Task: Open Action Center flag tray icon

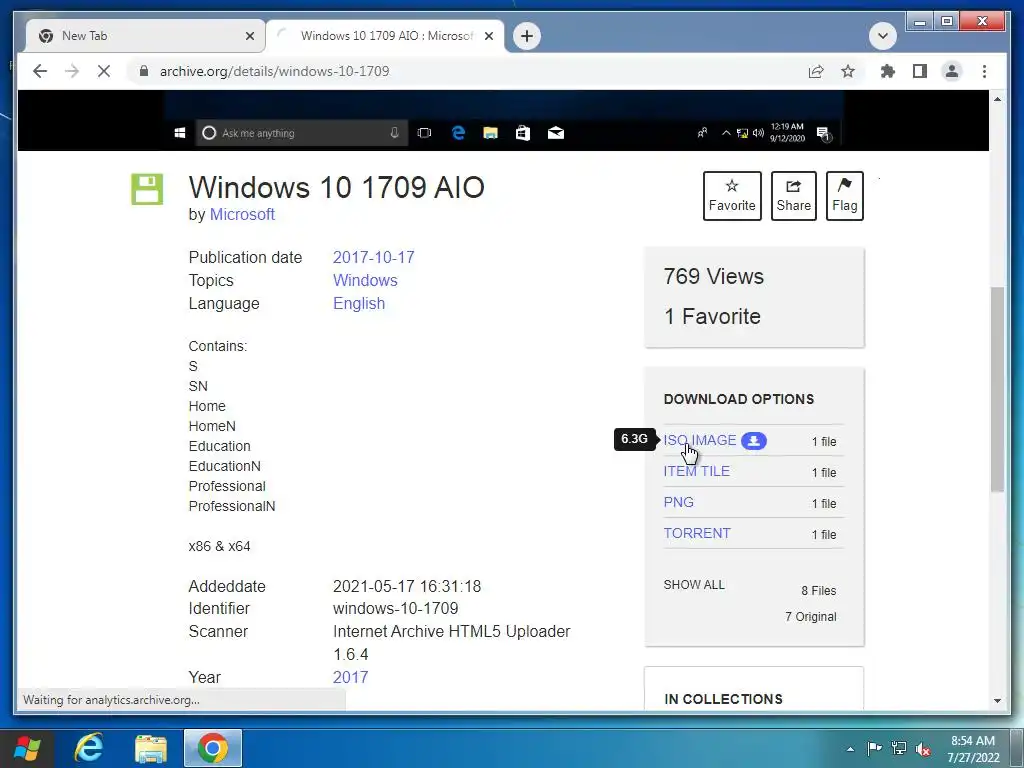Action: point(874,748)
